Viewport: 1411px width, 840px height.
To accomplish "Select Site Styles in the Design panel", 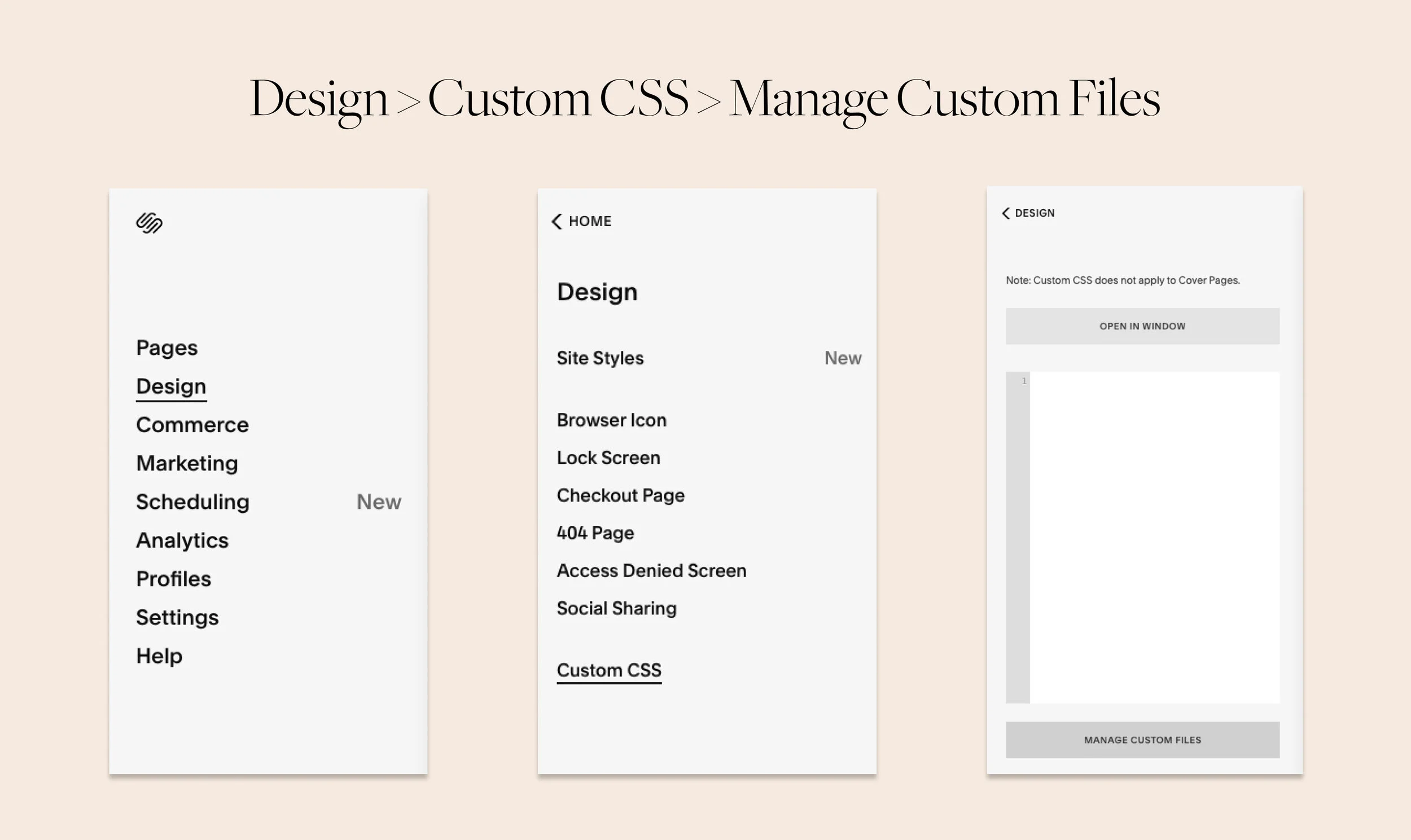I will point(600,358).
